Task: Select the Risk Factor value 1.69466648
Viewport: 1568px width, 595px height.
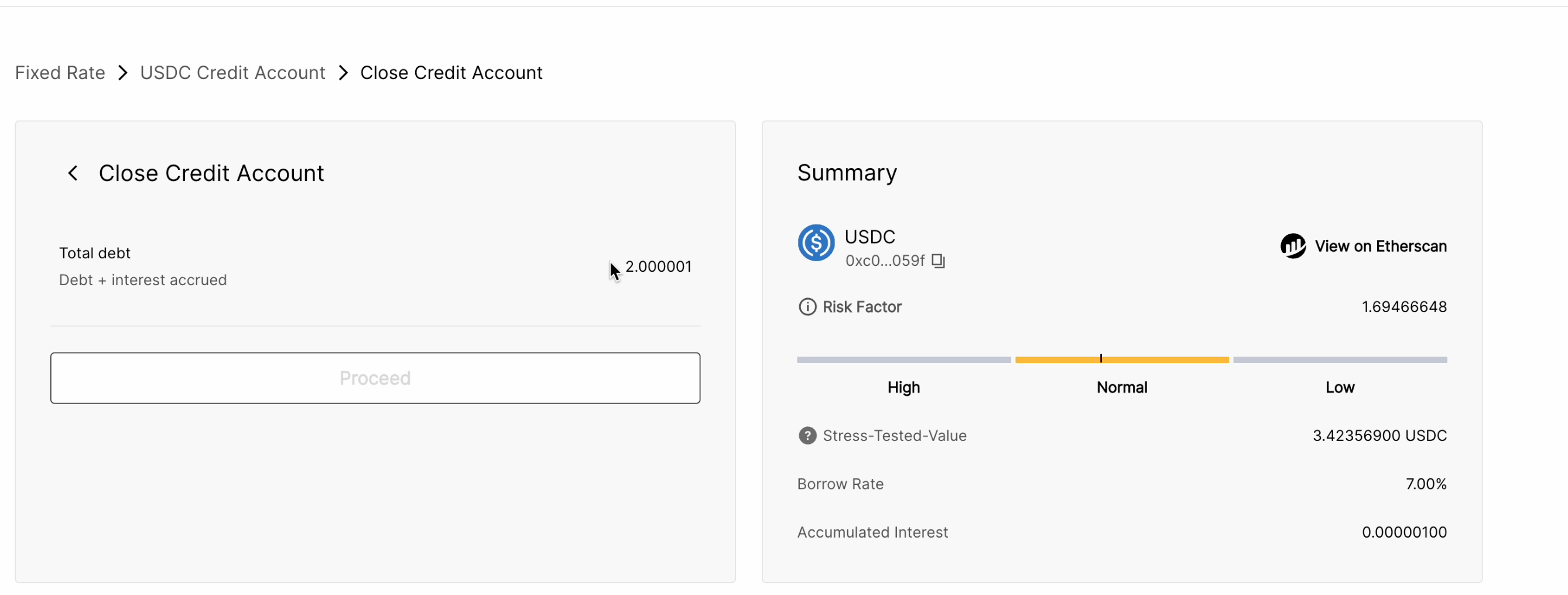Action: (x=1403, y=307)
